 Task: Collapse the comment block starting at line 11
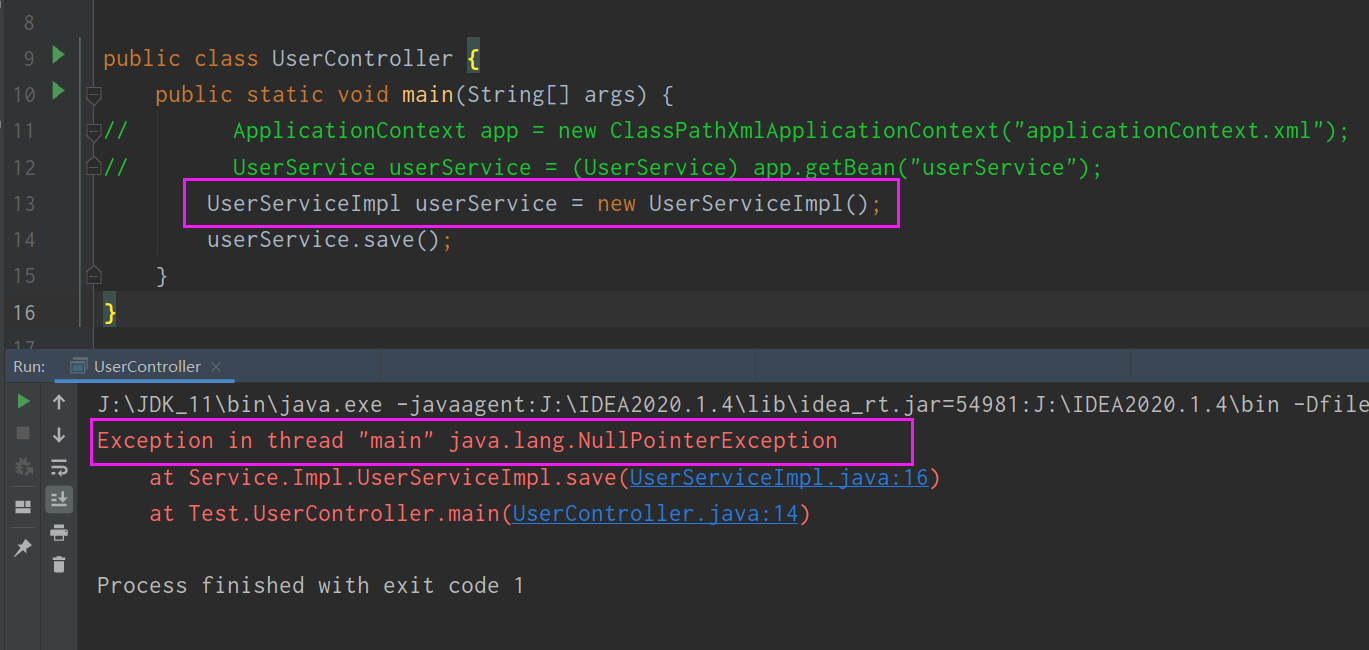tap(94, 131)
